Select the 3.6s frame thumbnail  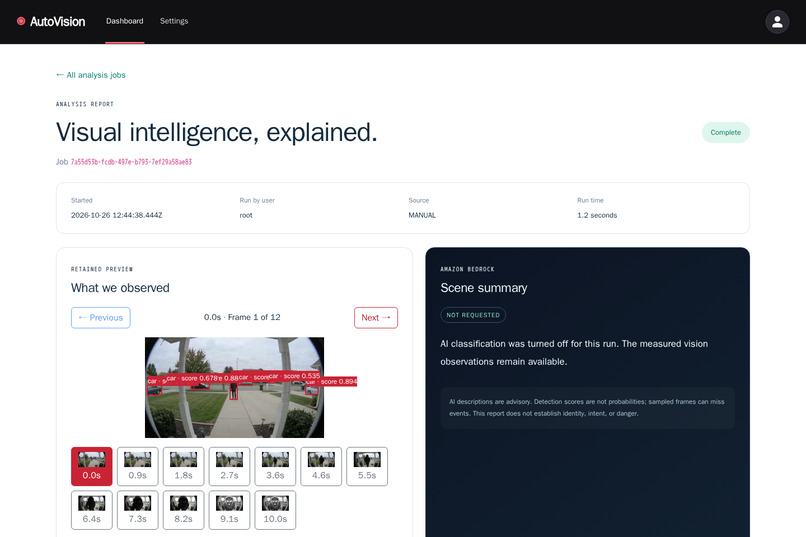pyautogui.click(x=275, y=466)
